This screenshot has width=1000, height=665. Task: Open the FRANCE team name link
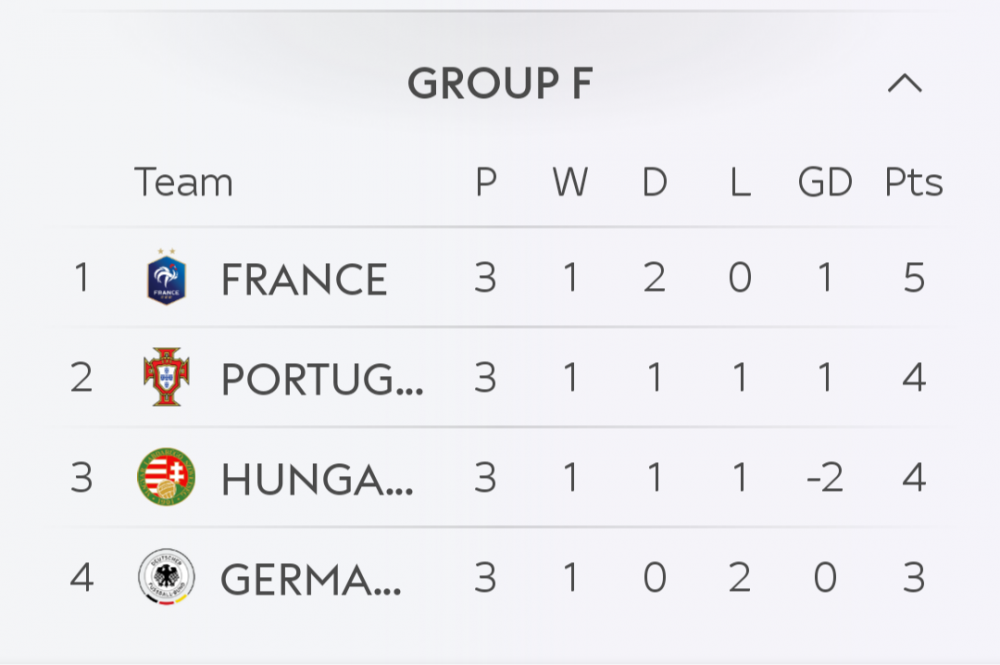[x=304, y=280]
